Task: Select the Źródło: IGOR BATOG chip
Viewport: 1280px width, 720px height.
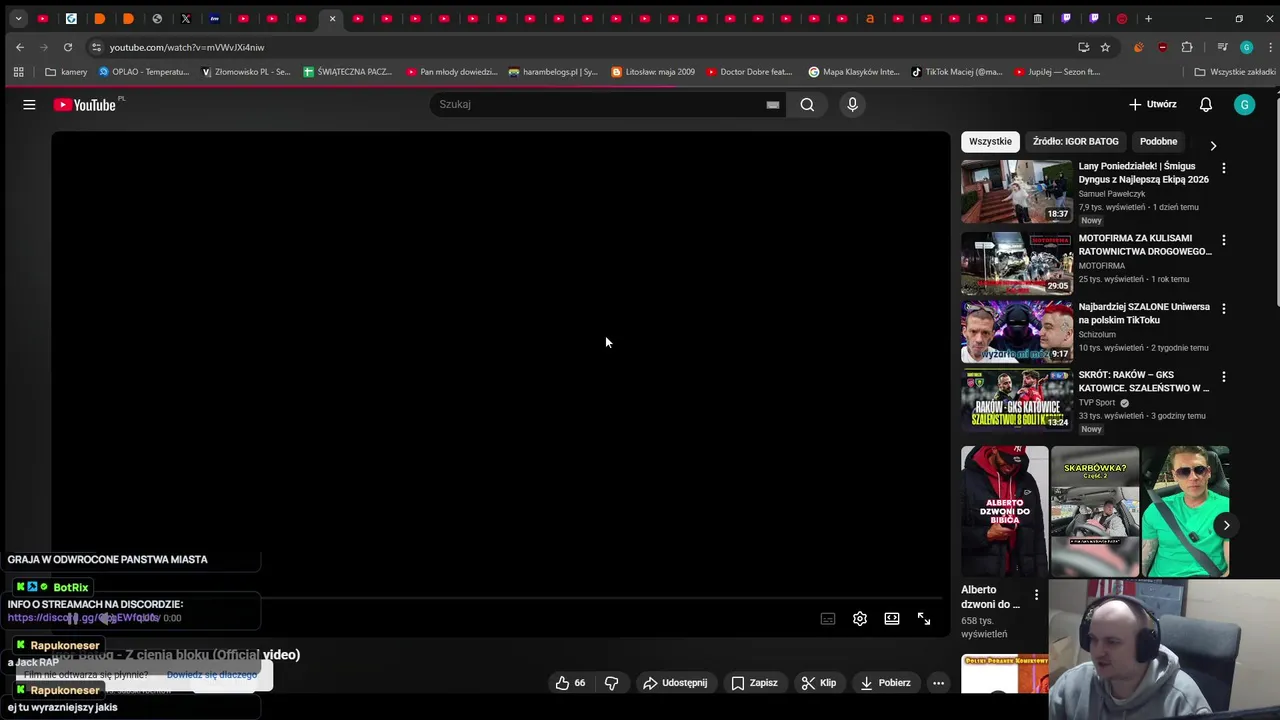Action: [1075, 141]
